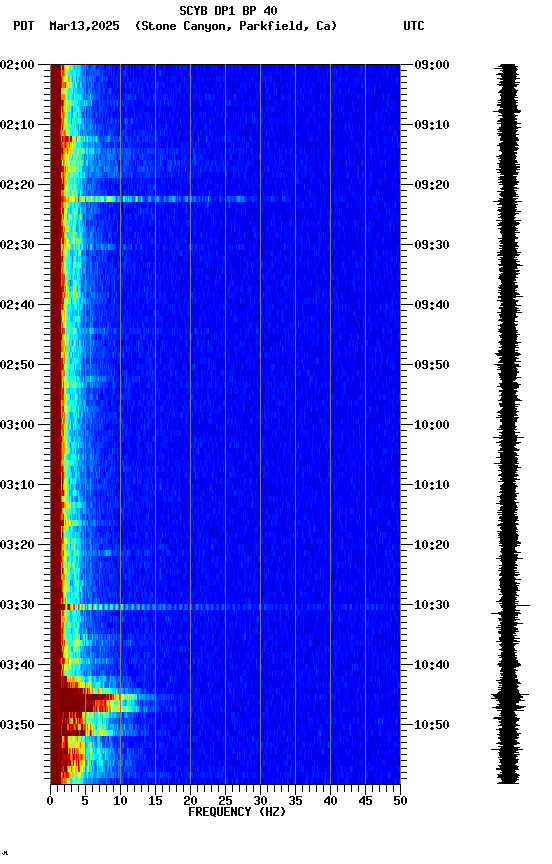Click the frequency axis tick '20'
552x864 pixels.
click(190, 801)
